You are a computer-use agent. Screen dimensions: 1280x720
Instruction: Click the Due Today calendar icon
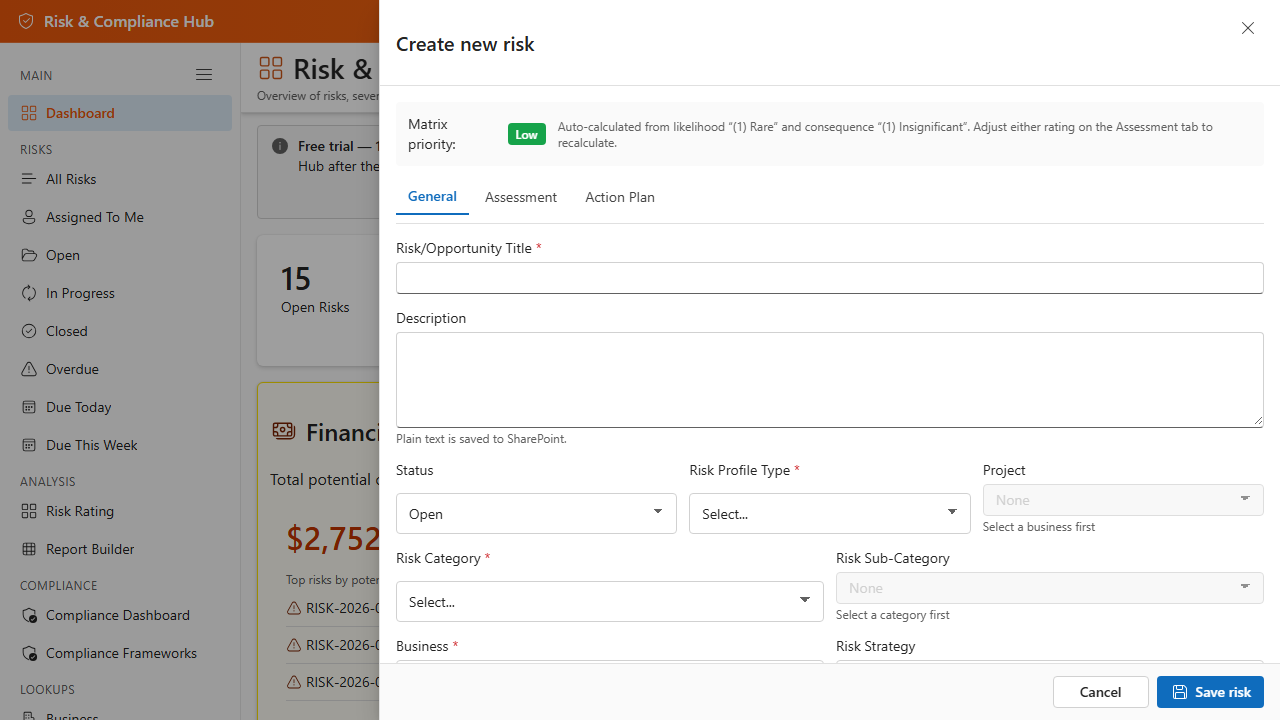29,407
